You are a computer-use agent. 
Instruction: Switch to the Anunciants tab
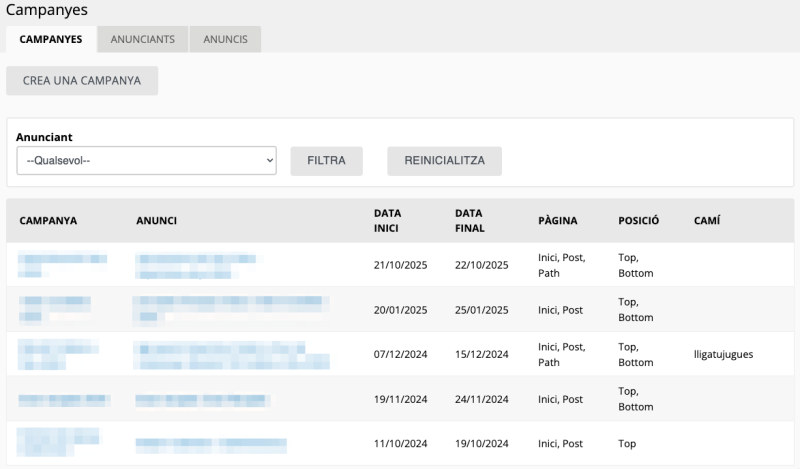[x=143, y=39]
